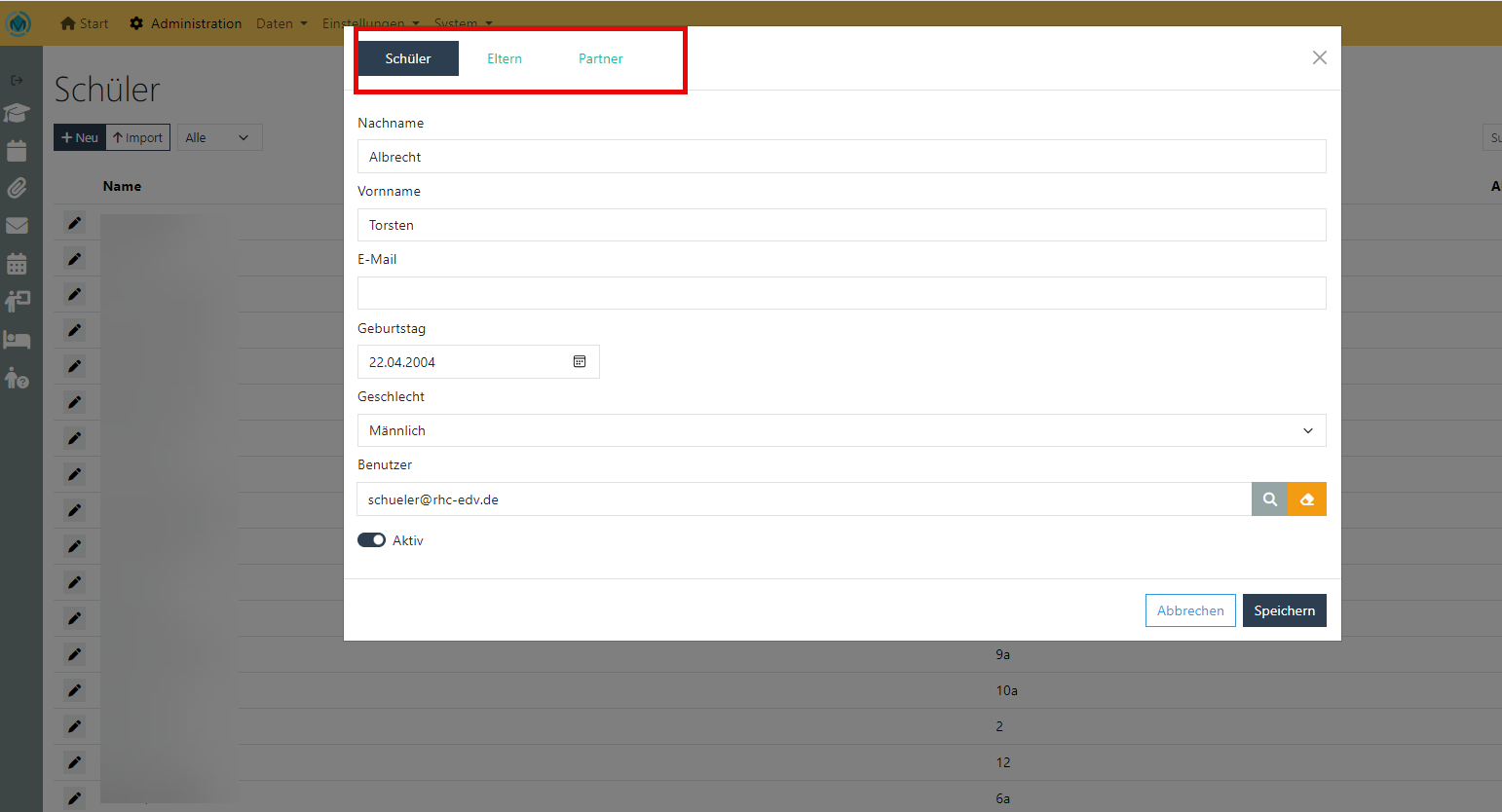The height and width of the screenshot is (812, 1502).
Task: Click the class cell 12
Action: pos(1003,762)
